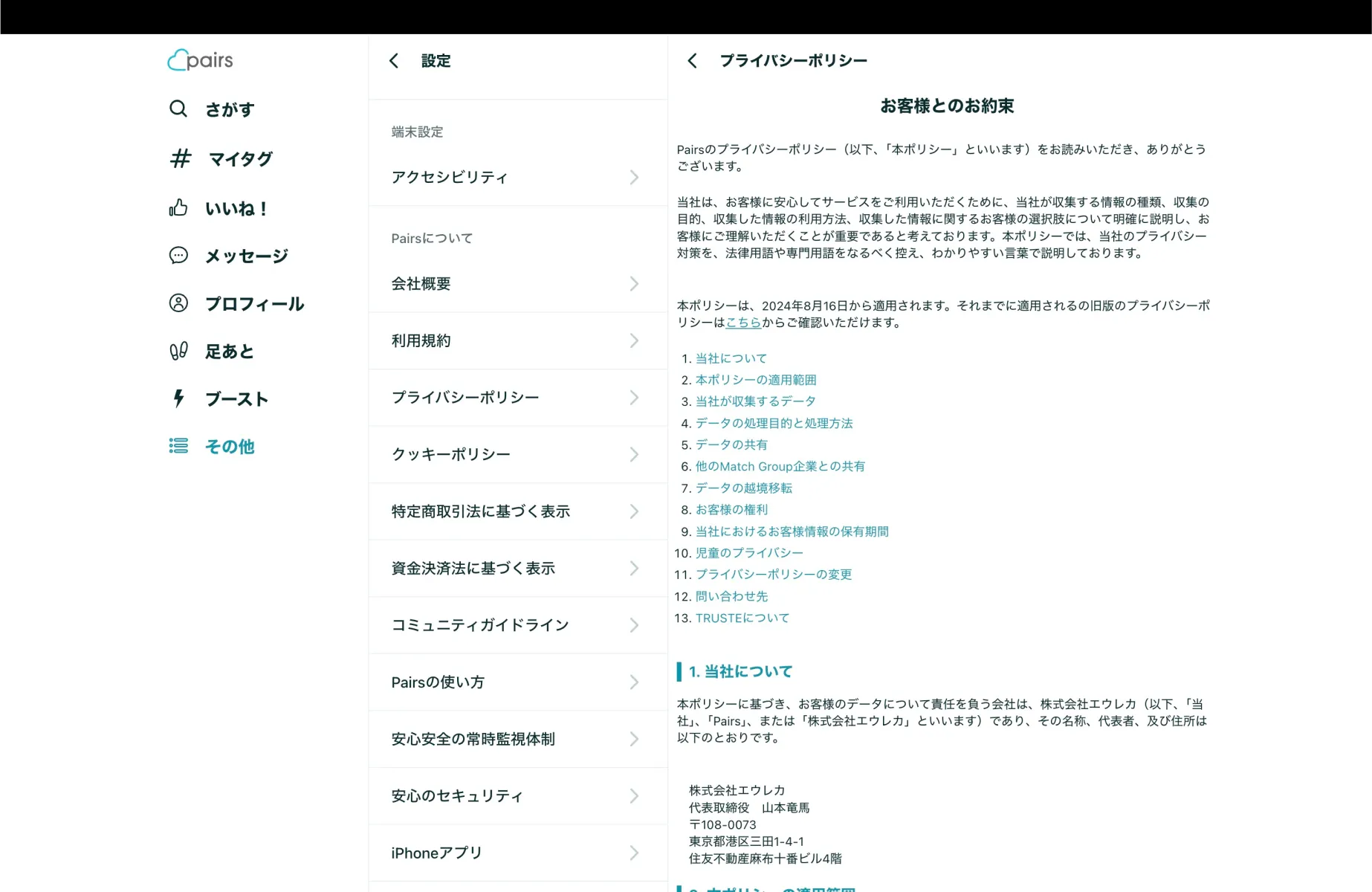Expand the 安心安全の常時監視体制 row chevron
Viewport: 1372px width, 892px height.
pyautogui.click(x=634, y=739)
